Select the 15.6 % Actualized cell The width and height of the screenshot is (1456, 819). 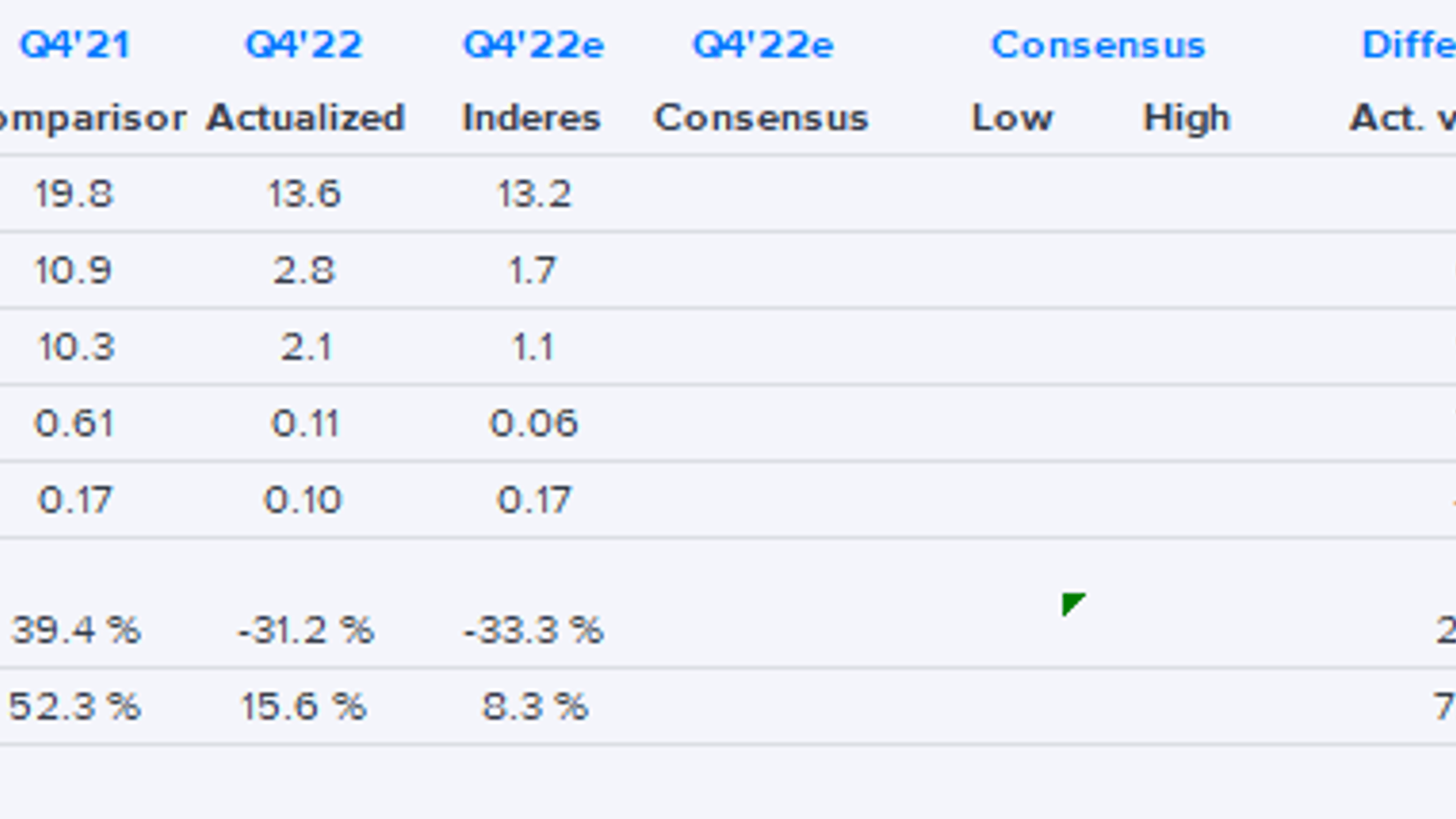(303, 707)
